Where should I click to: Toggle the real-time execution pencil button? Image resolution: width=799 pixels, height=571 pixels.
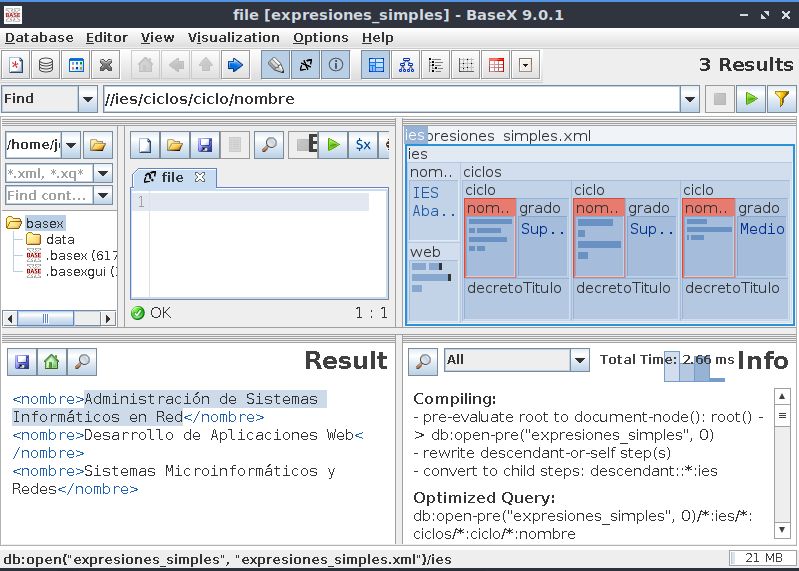tap(275, 66)
